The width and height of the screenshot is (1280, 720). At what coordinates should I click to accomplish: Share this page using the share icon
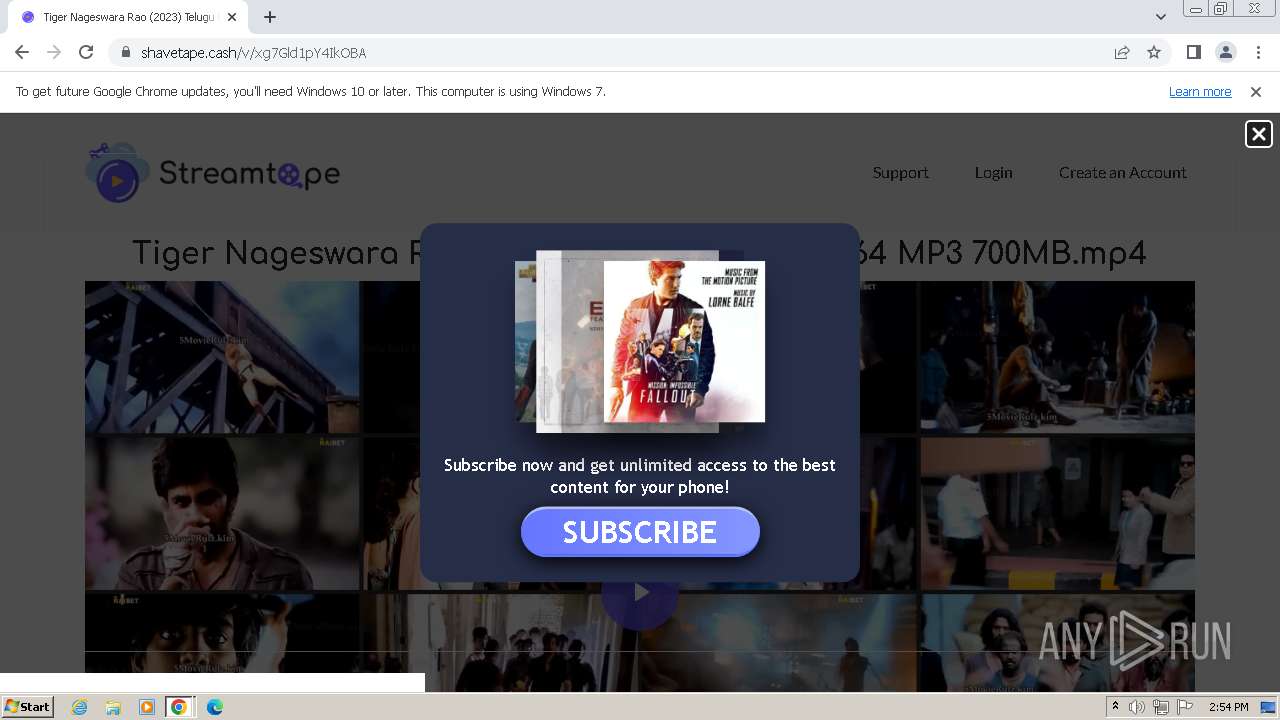(x=1122, y=53)
